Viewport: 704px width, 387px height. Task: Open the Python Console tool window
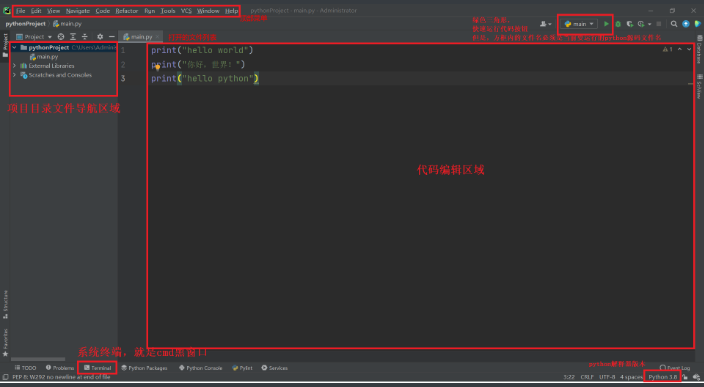pyautogui.click(x=200, y=368)
